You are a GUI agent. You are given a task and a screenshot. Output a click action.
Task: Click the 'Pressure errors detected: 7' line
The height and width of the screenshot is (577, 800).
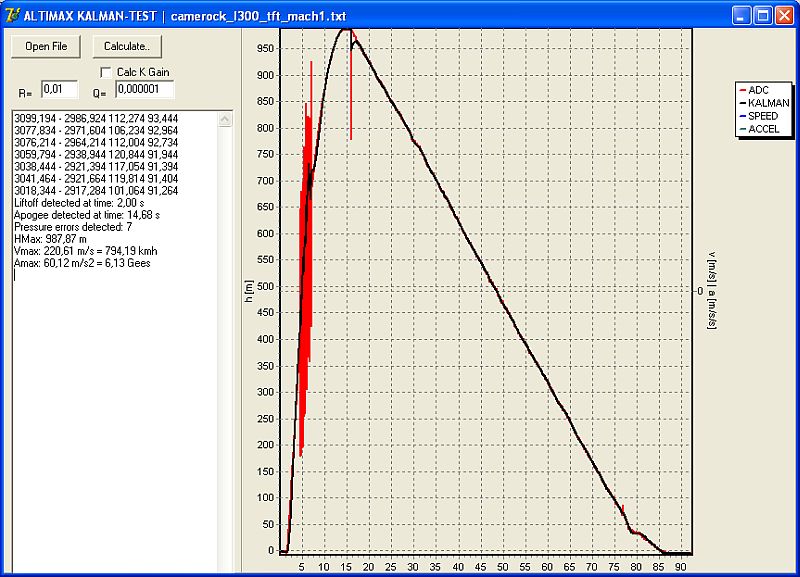(x=72, y=227)
